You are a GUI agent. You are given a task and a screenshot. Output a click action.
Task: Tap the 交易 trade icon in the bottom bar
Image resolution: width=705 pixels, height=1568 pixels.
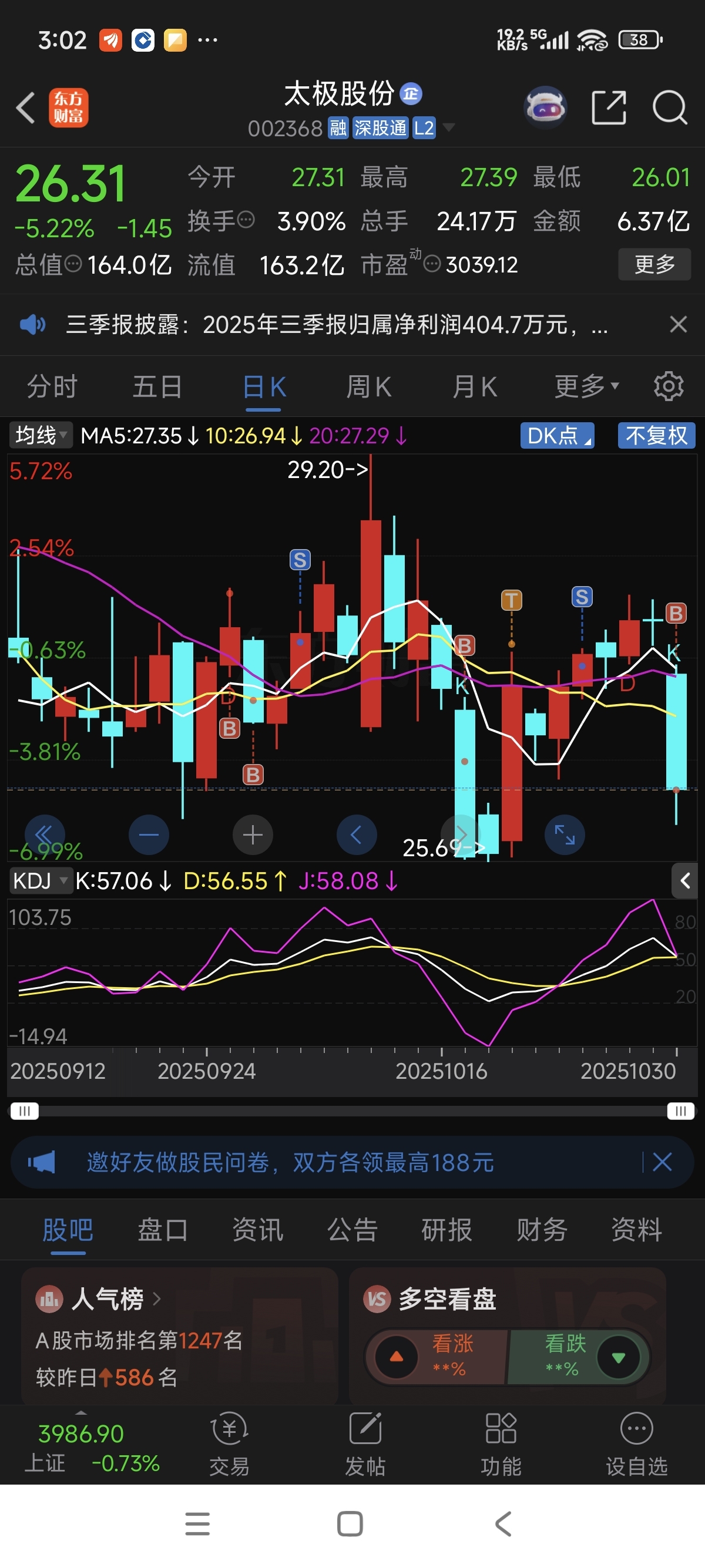(230, 1445)
